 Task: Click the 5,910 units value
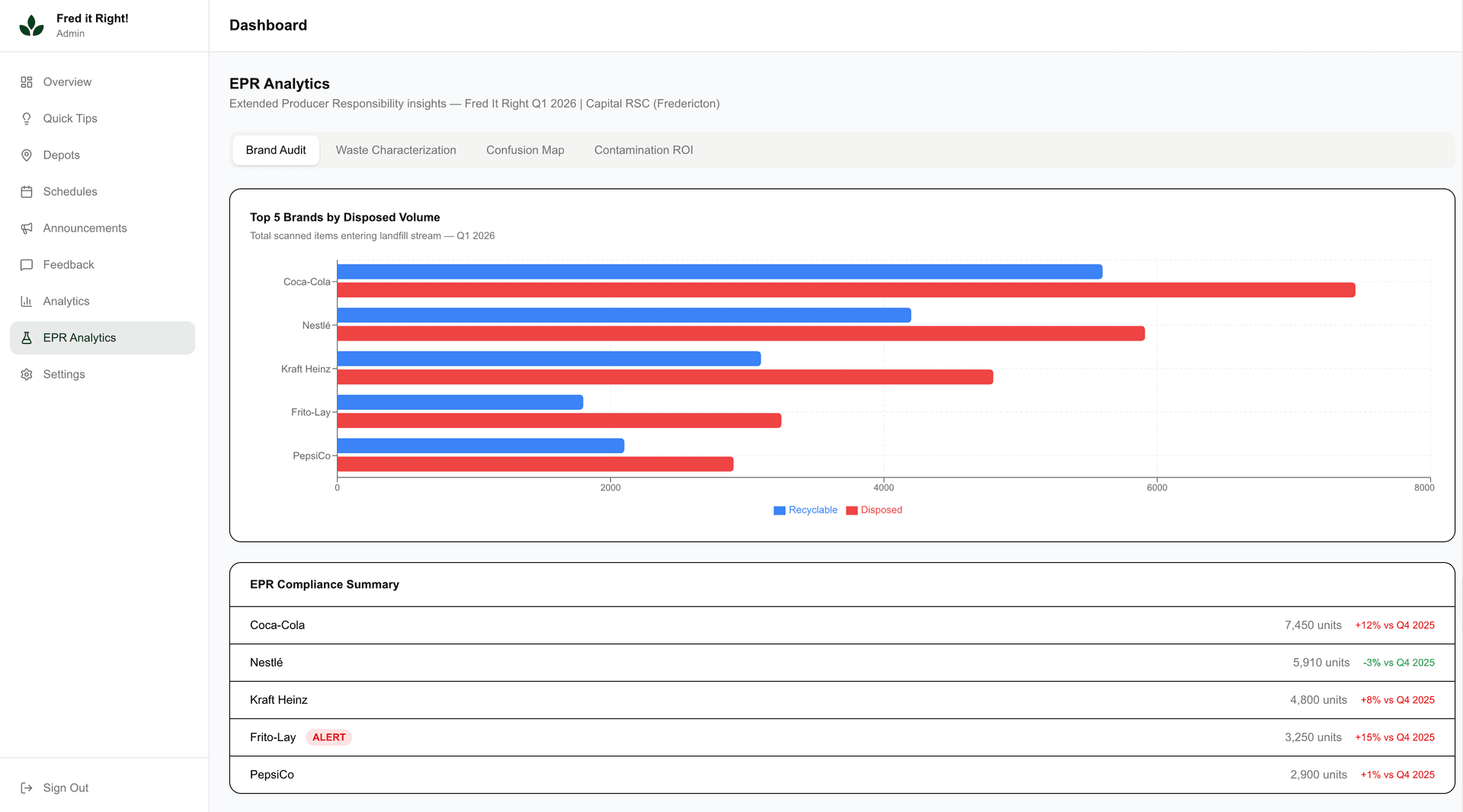click(x=1321, y=663)
